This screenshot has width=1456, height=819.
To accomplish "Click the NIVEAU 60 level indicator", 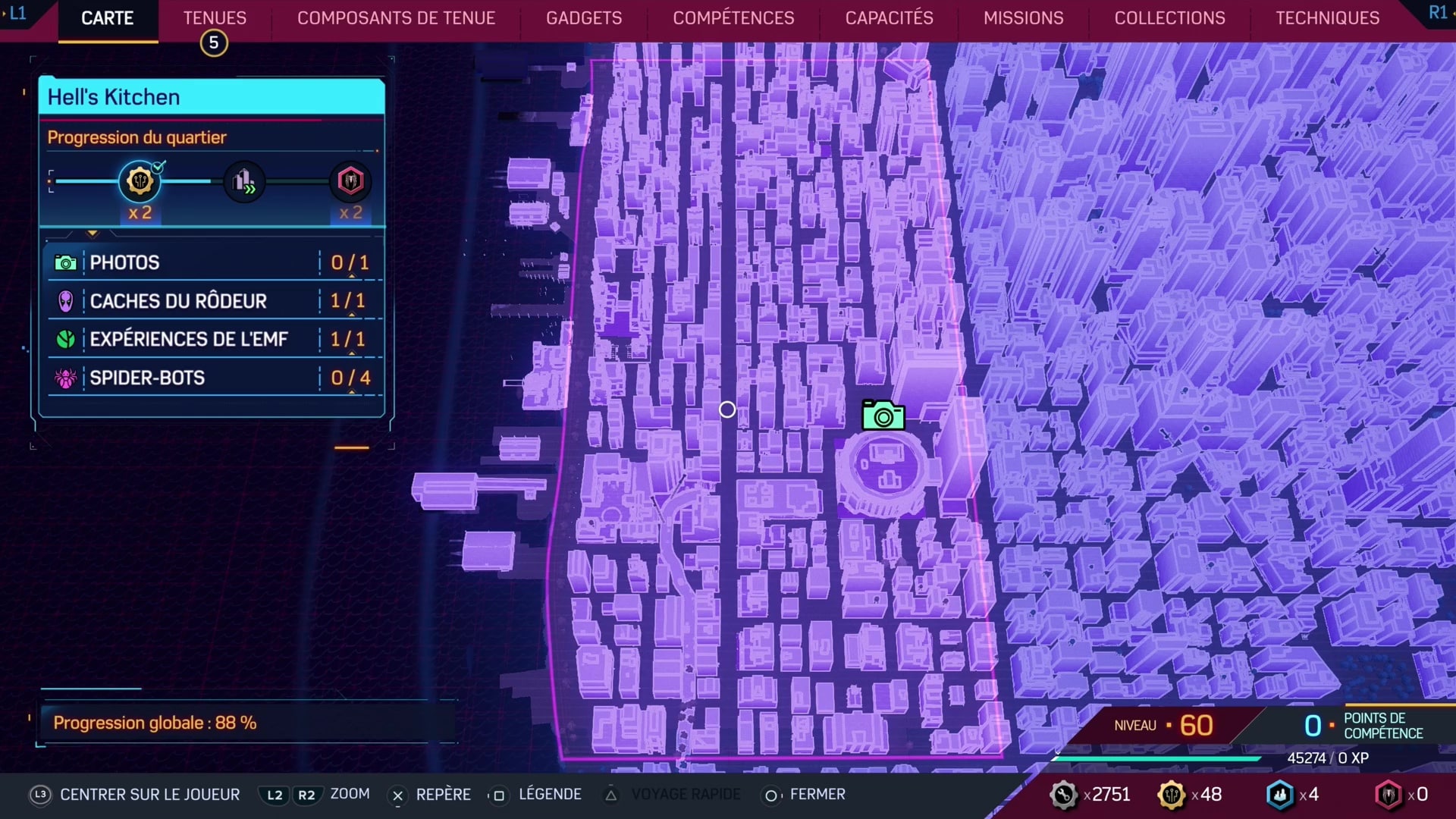I will click(1164, 726).
